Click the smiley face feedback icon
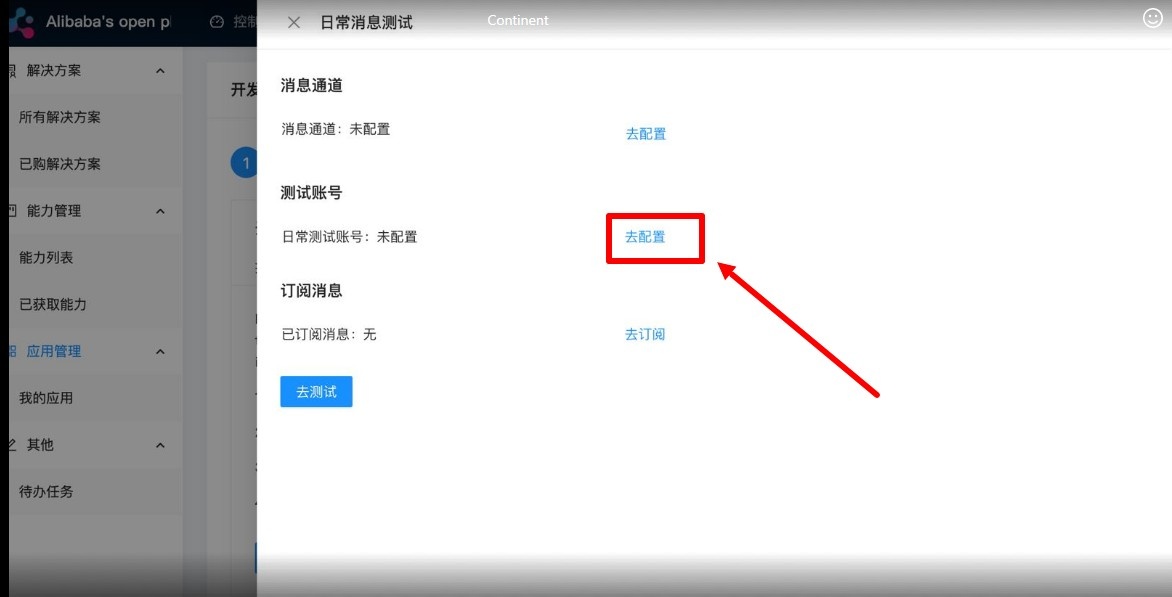 1152,18
